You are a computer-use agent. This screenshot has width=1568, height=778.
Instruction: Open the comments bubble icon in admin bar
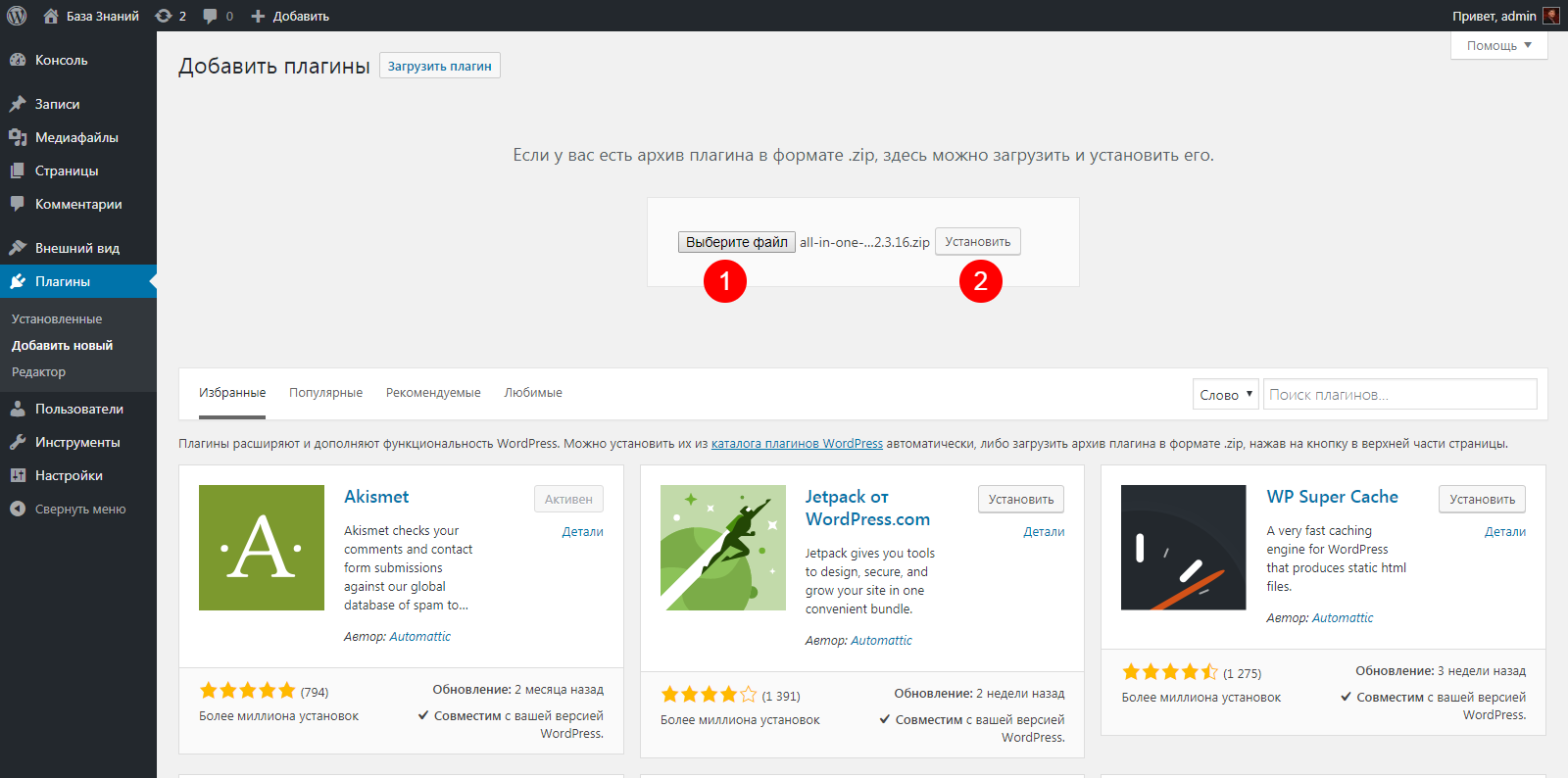tap(210, 16)
